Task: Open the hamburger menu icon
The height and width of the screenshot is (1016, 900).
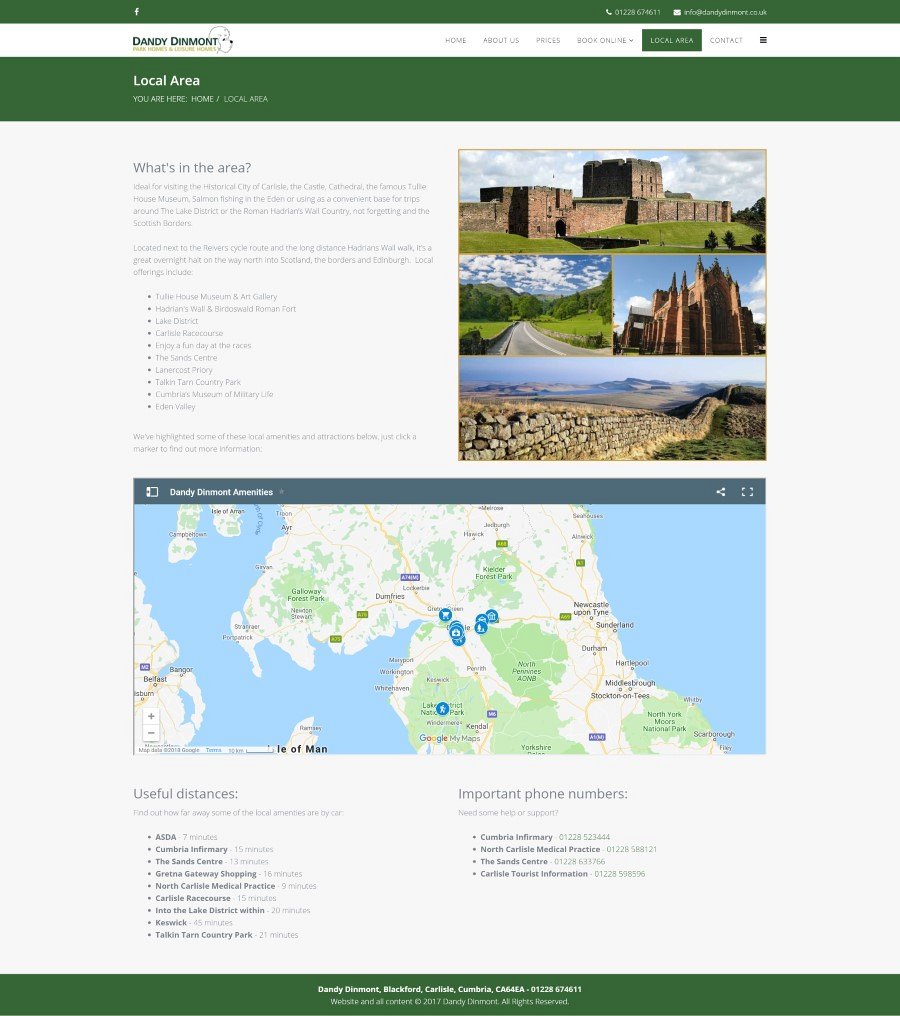Action: coord(763,40)
